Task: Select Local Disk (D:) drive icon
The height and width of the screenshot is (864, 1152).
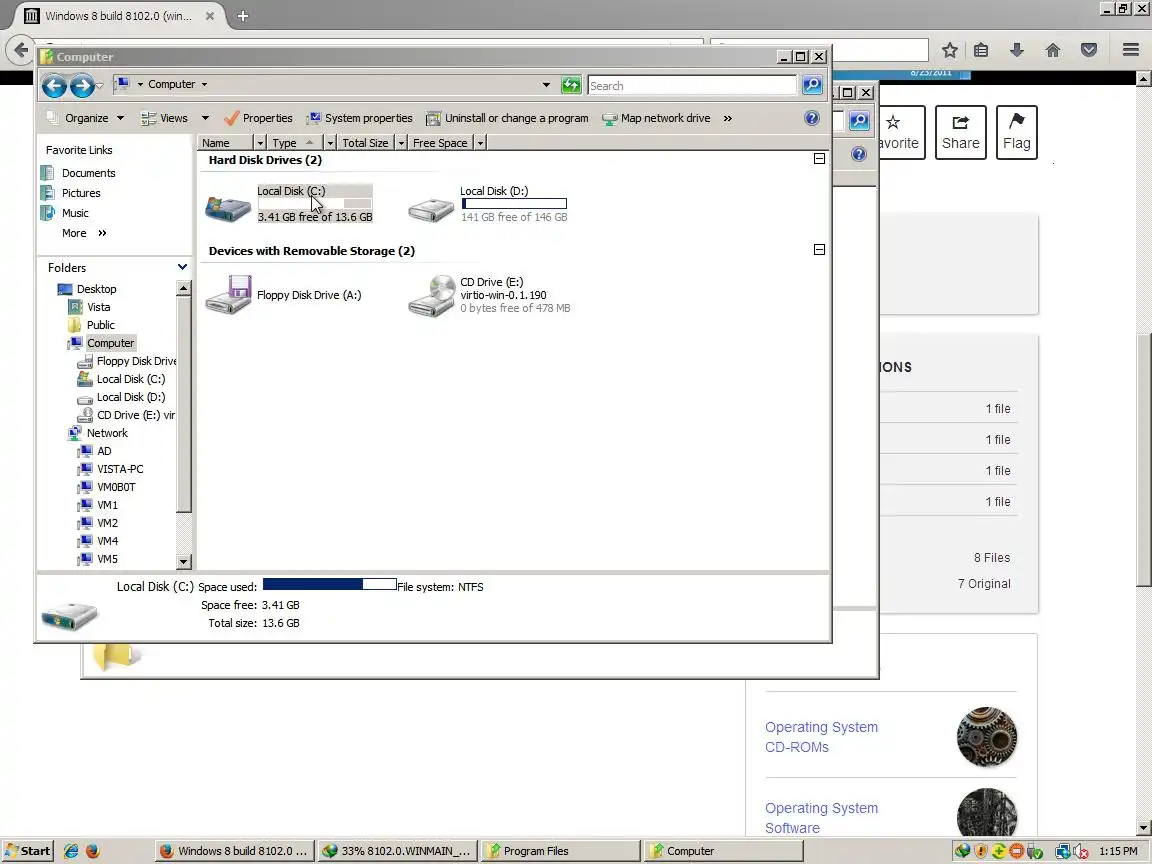Action: tap(431, 209)
